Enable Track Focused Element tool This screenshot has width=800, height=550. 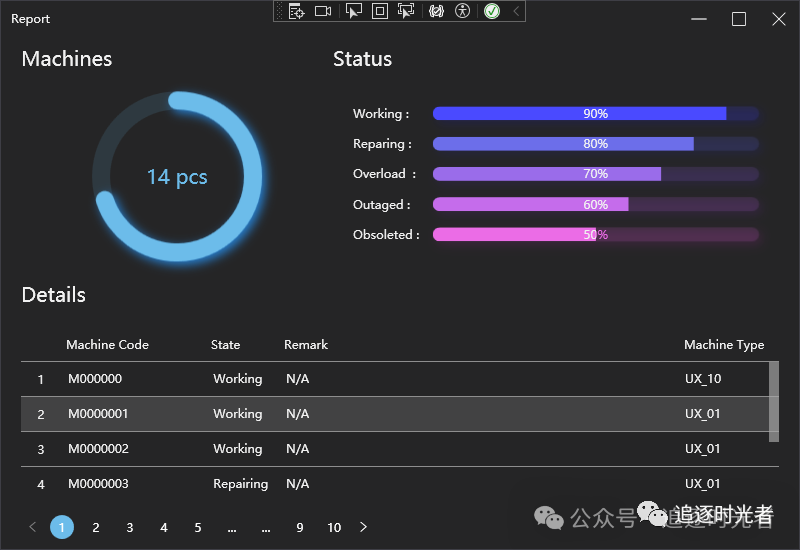click(406, 11)
